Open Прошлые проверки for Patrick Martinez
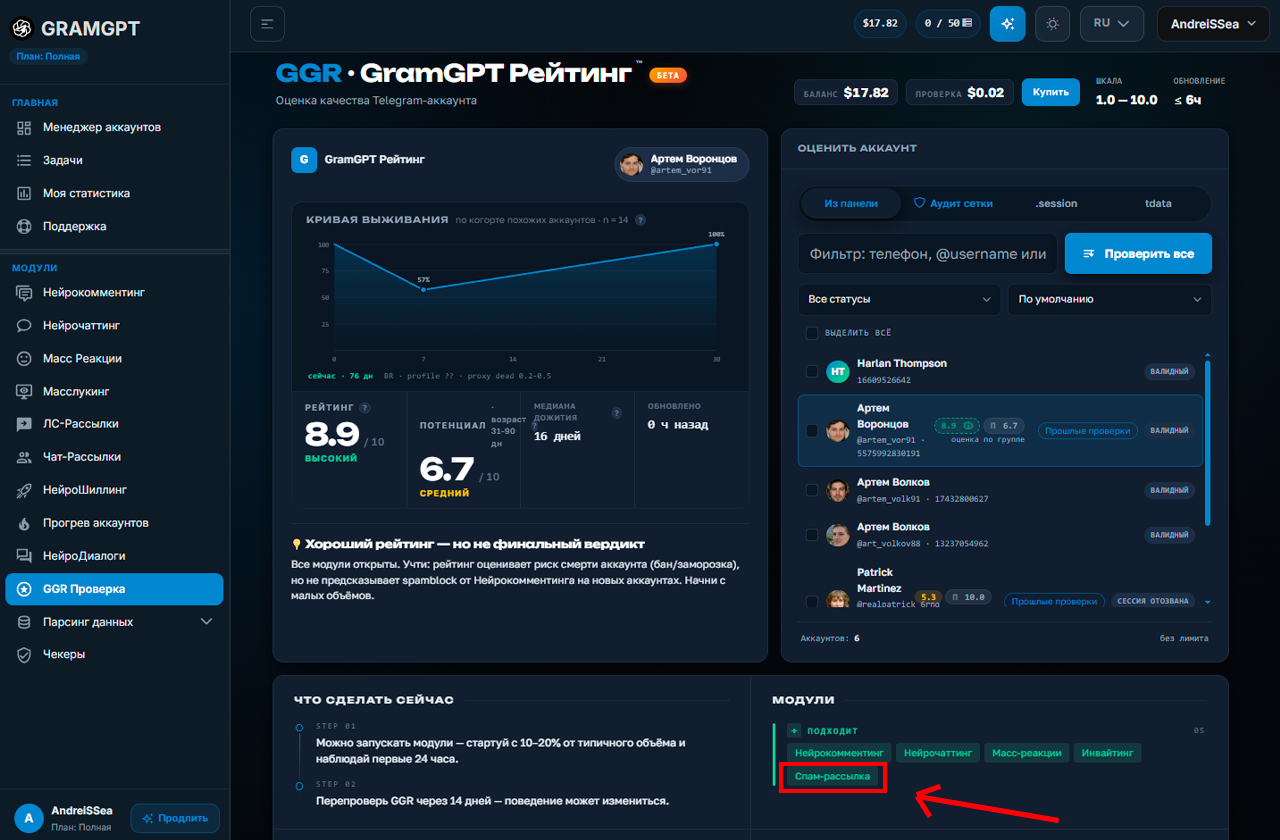Viewport: 1280px width, 840px height. 1054,601
